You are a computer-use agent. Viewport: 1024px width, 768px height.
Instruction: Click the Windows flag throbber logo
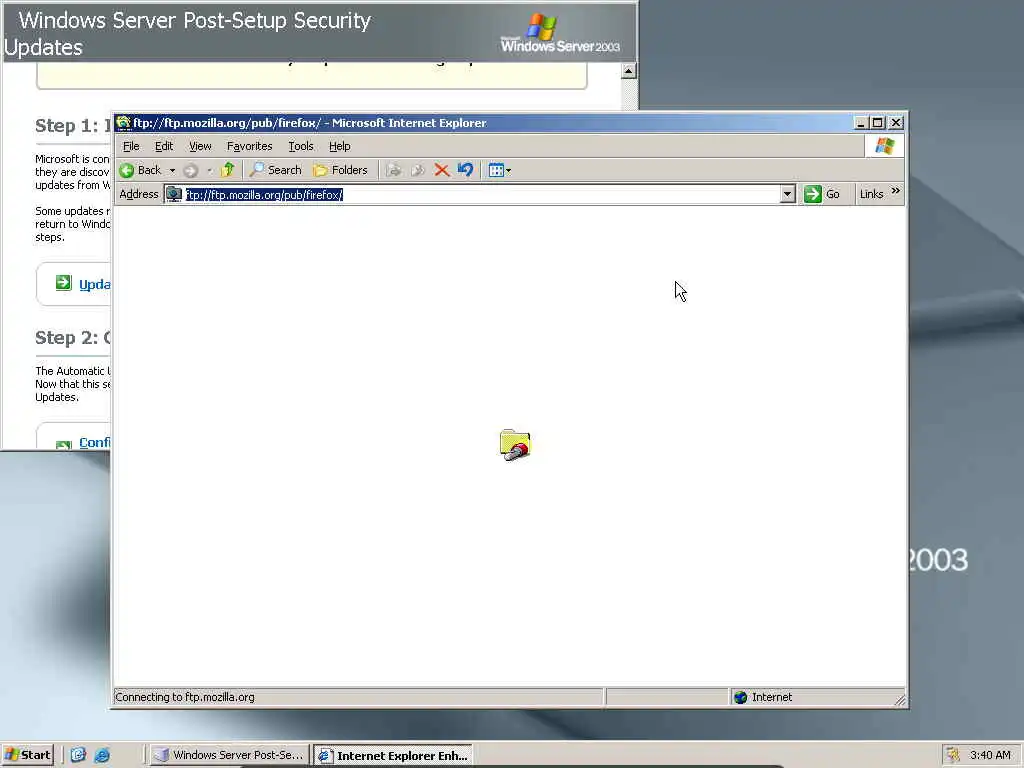pyautogui.click(x=884, y=146)
